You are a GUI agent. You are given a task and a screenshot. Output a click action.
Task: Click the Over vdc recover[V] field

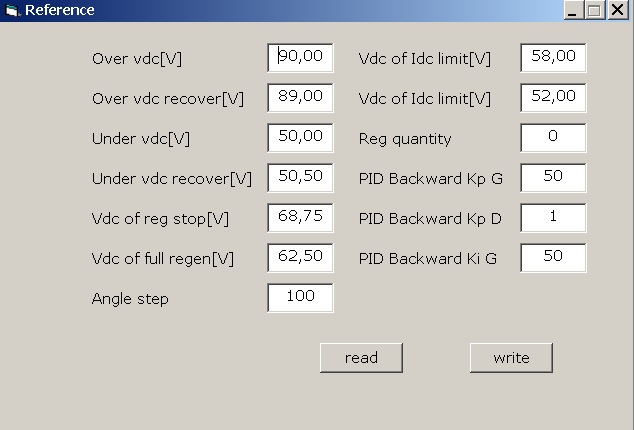coord(300,97)
